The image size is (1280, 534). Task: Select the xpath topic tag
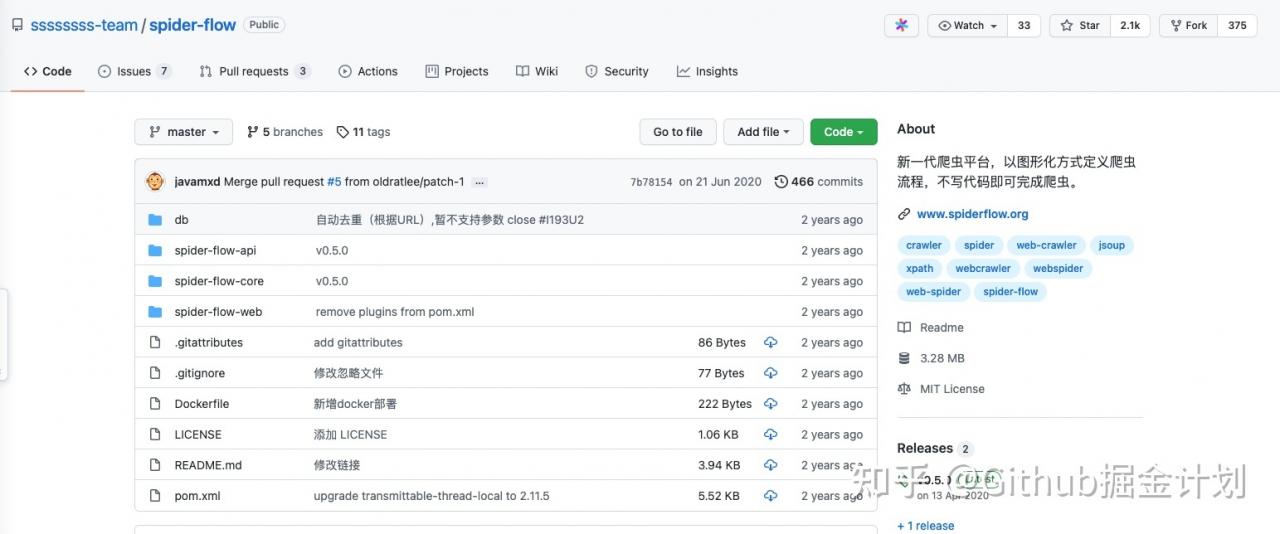(920, 268)
